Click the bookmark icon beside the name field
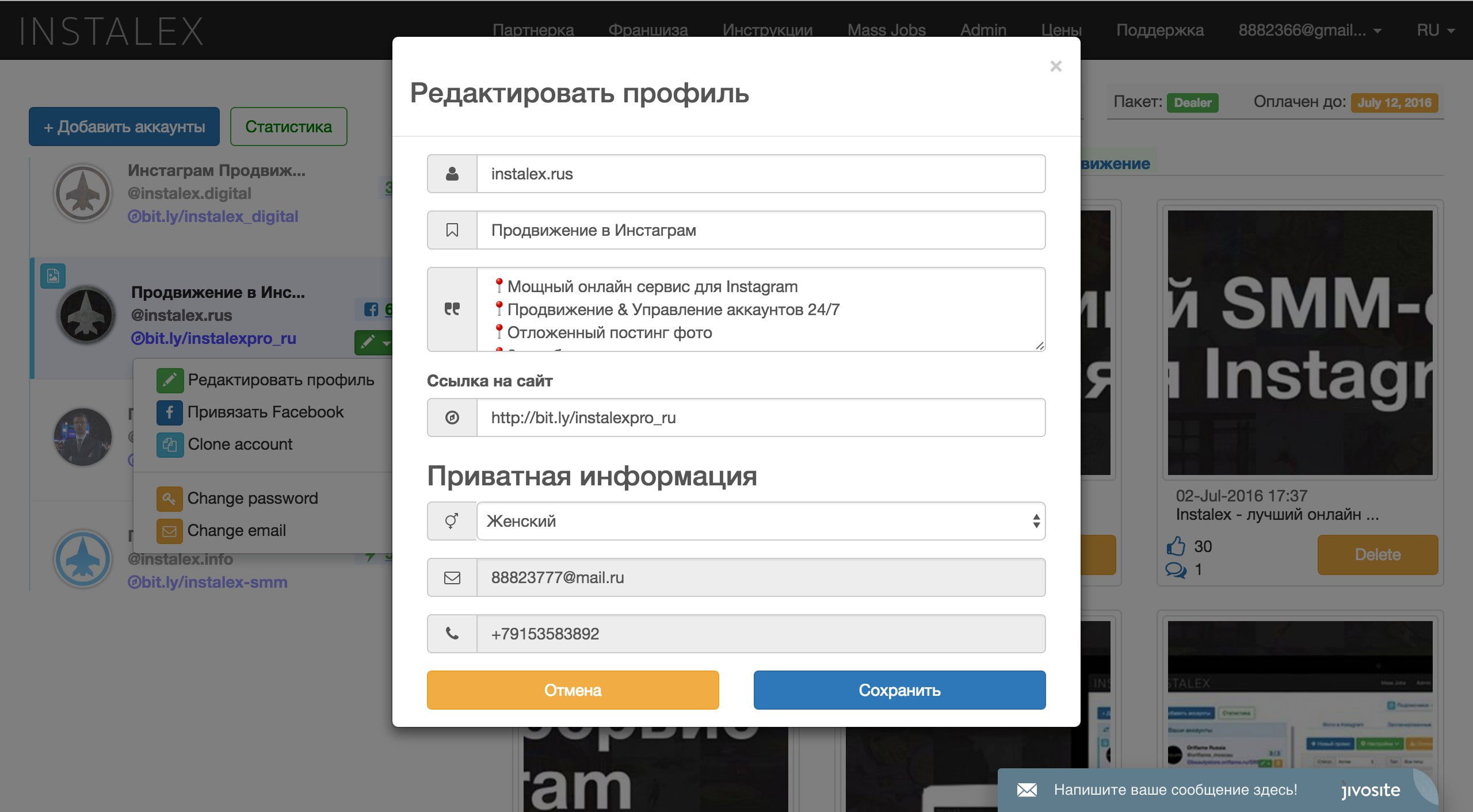1473x812 pixels. tap(452, 230)
